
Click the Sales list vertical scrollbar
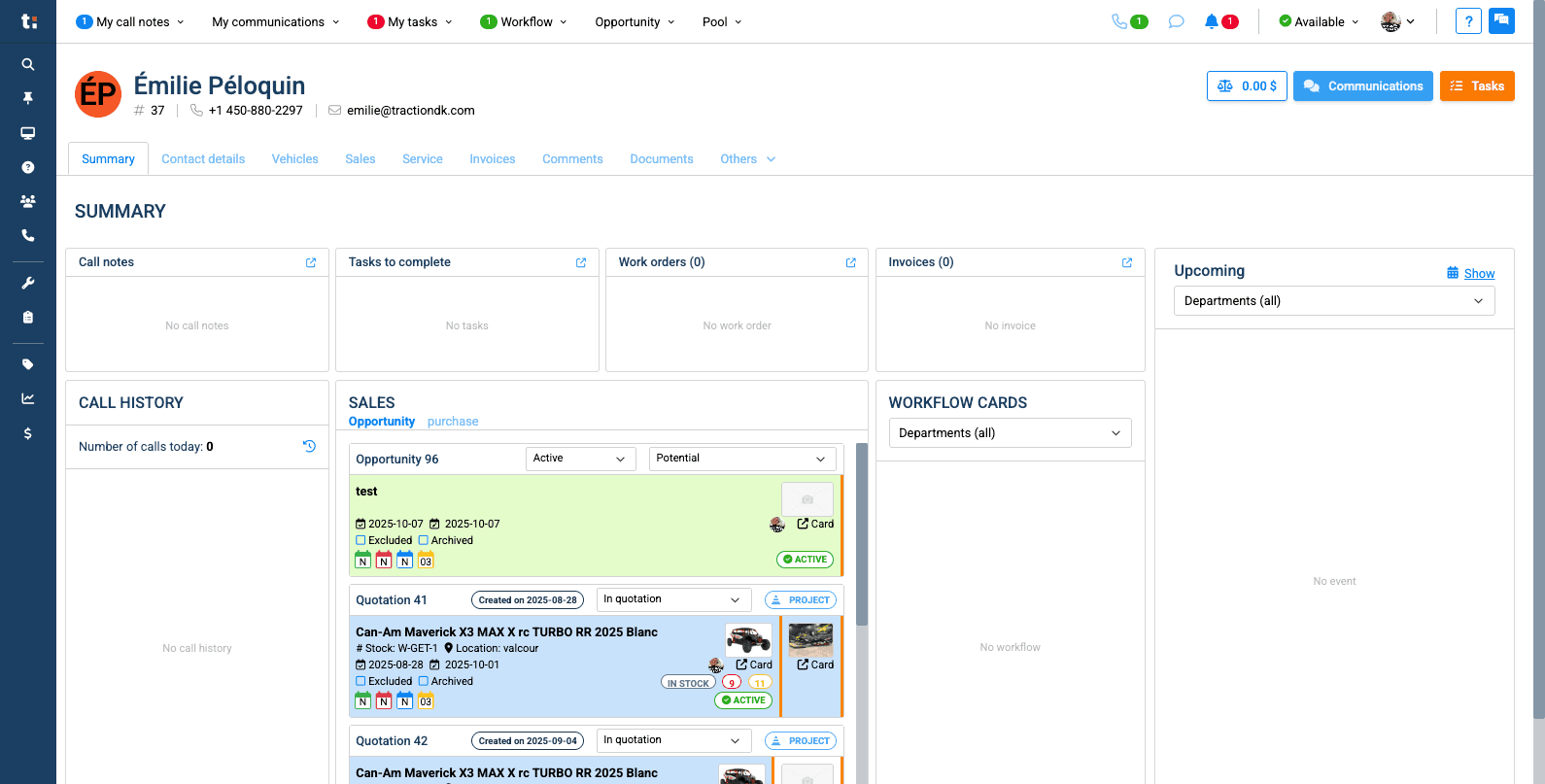click(x=862, y=534)
